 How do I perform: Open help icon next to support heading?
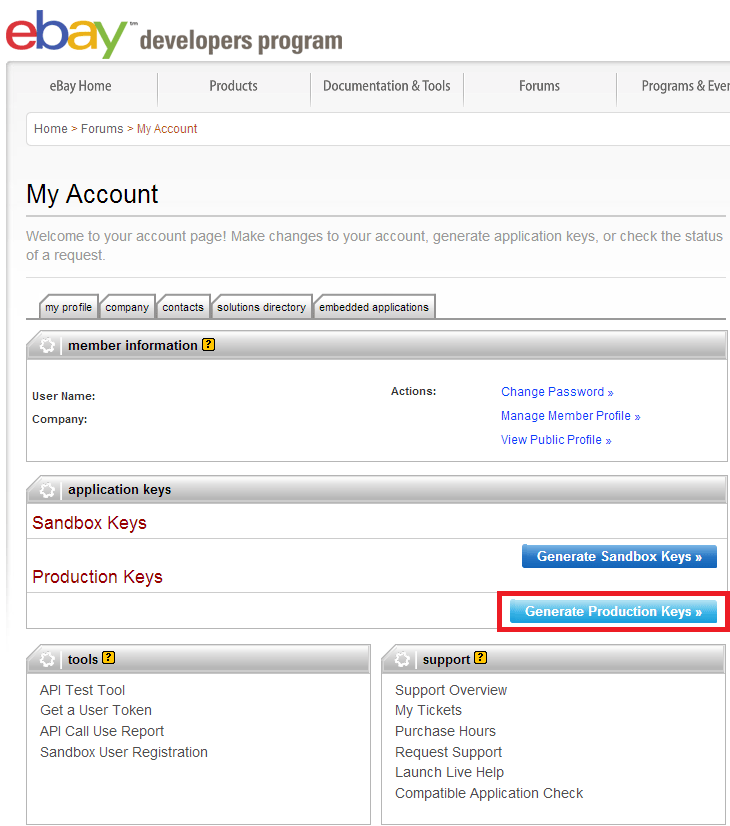(x=480, y=657)
